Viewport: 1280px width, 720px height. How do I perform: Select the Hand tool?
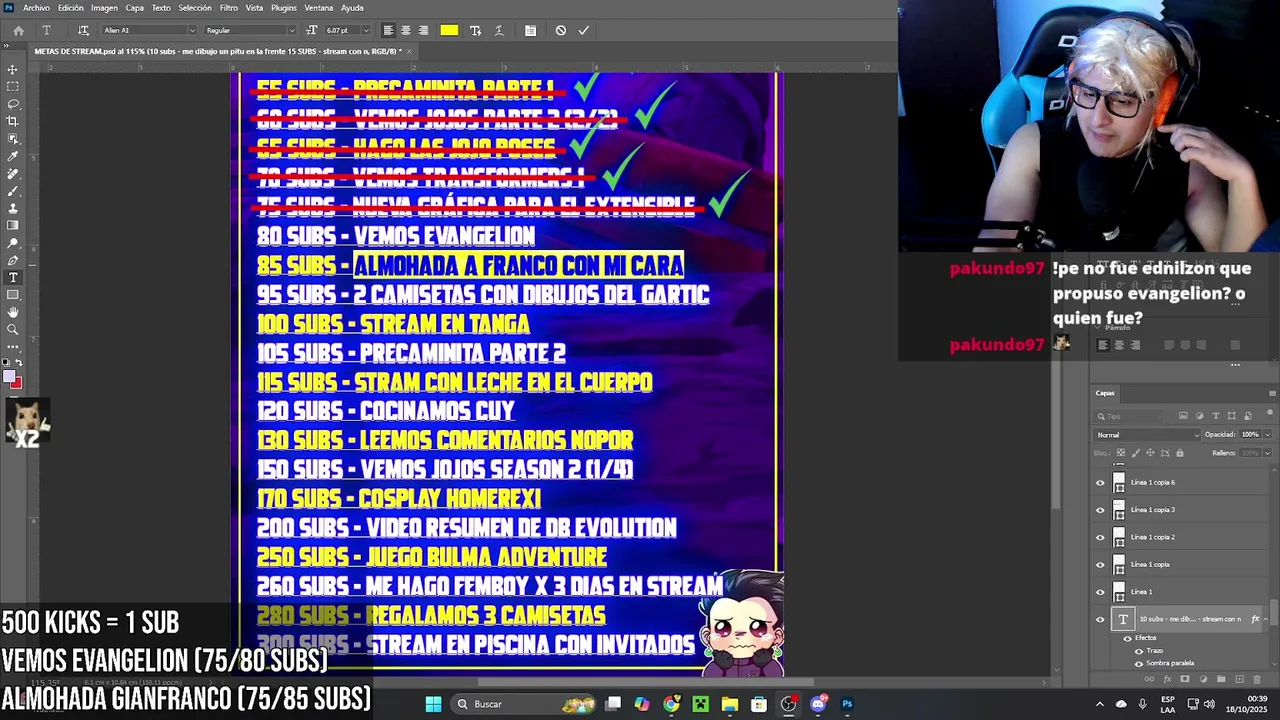coord(13,312)
